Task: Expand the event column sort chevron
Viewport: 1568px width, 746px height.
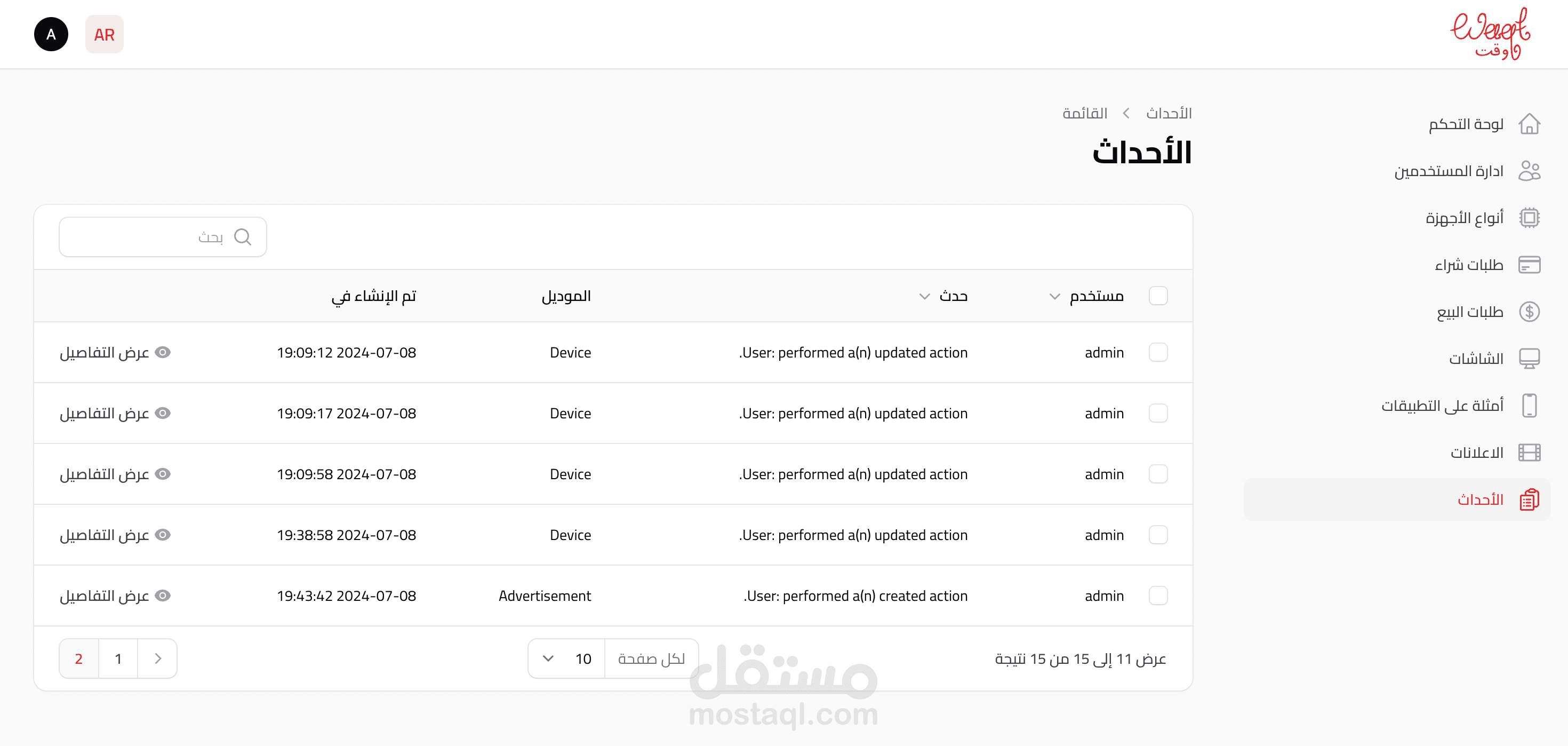Action: click(924, 297)
